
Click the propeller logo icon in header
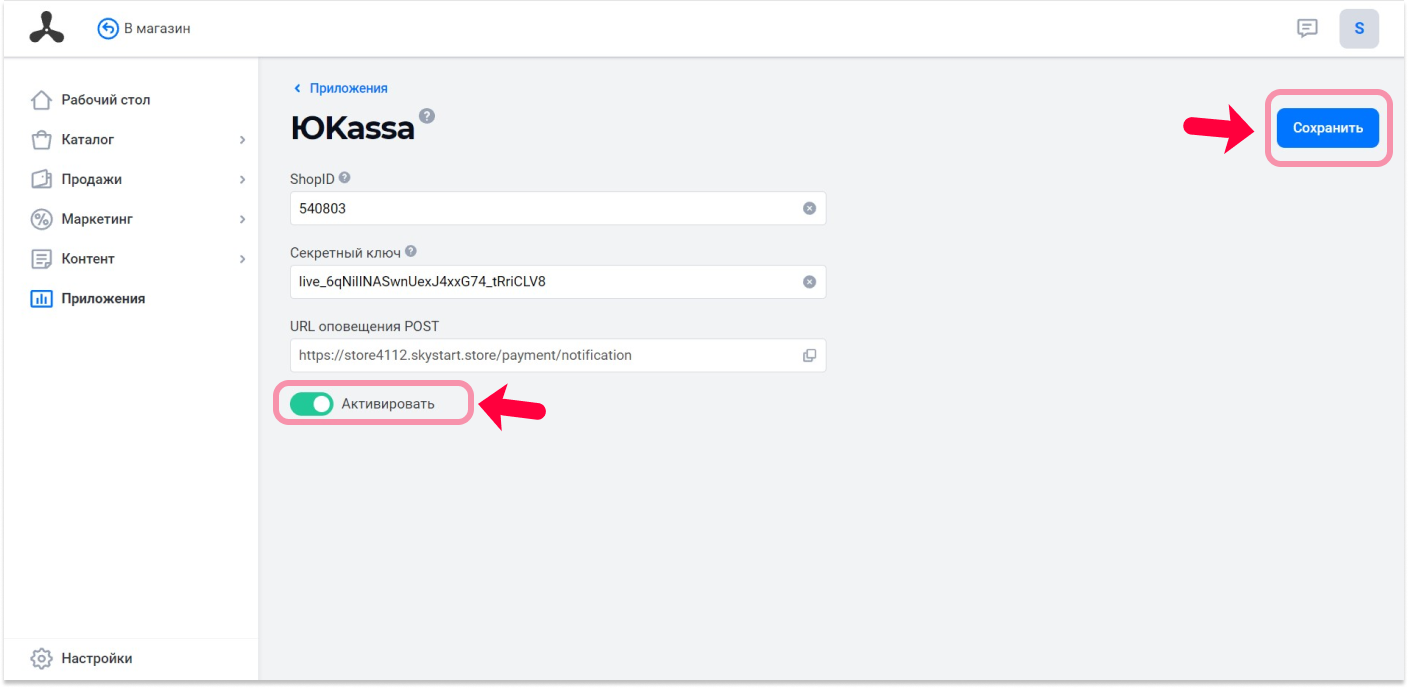(x=46, y=28)
